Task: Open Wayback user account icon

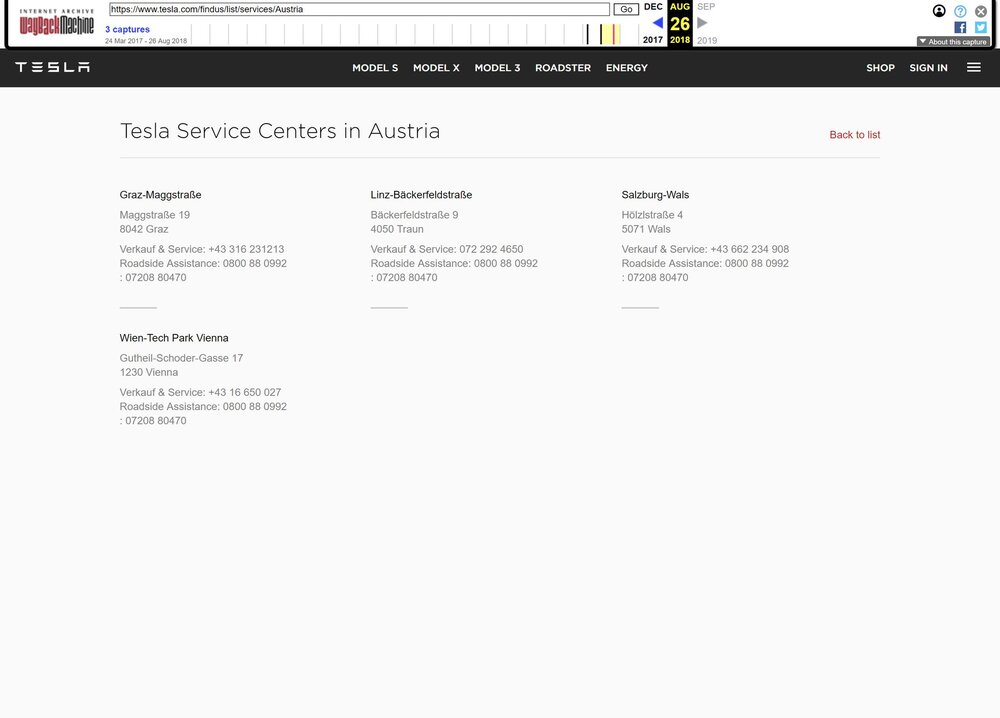Action: [939, 11]
